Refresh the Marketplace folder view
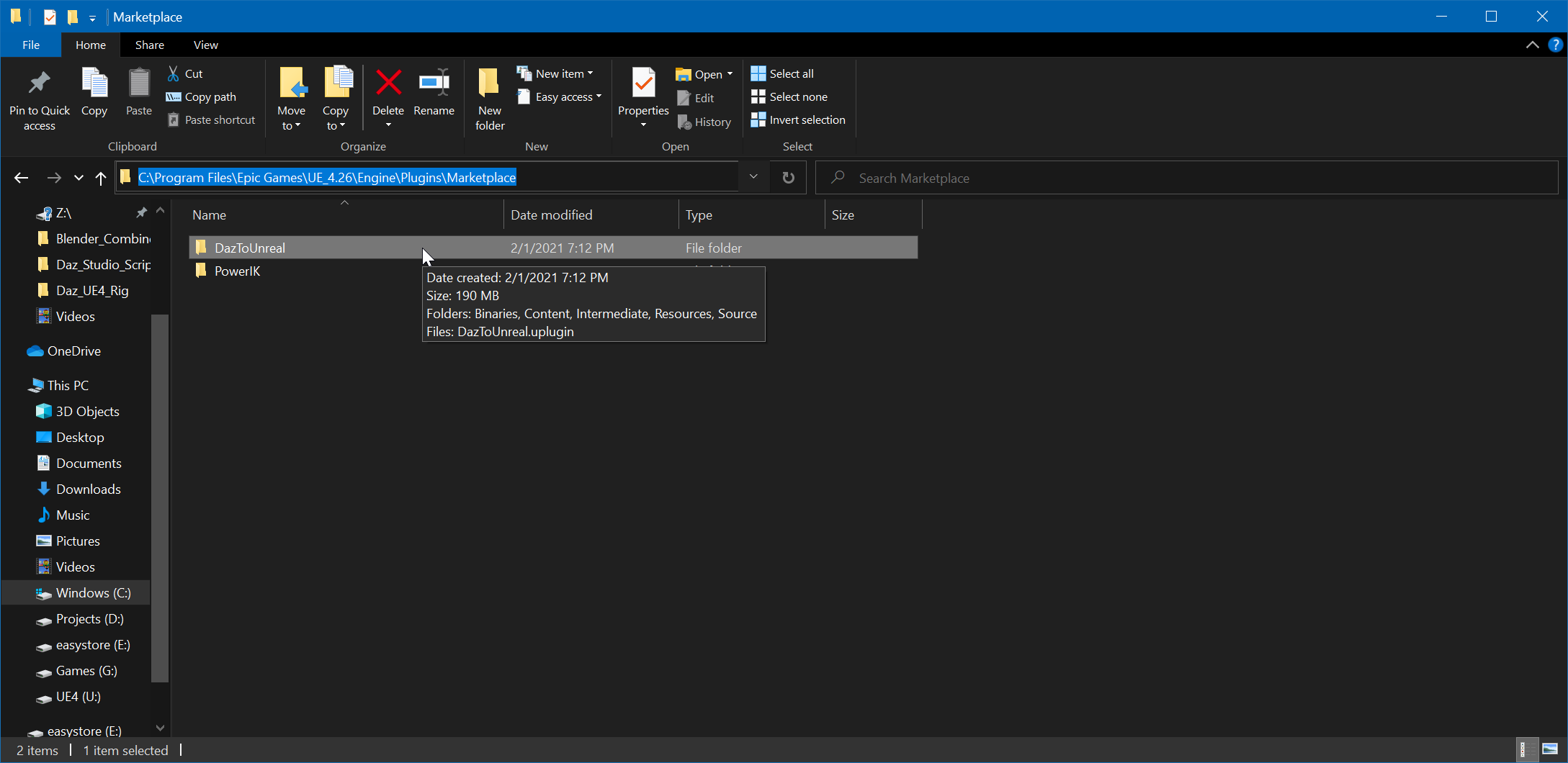This screenshot has width=1568, height=763. click(x=789, y=178)
